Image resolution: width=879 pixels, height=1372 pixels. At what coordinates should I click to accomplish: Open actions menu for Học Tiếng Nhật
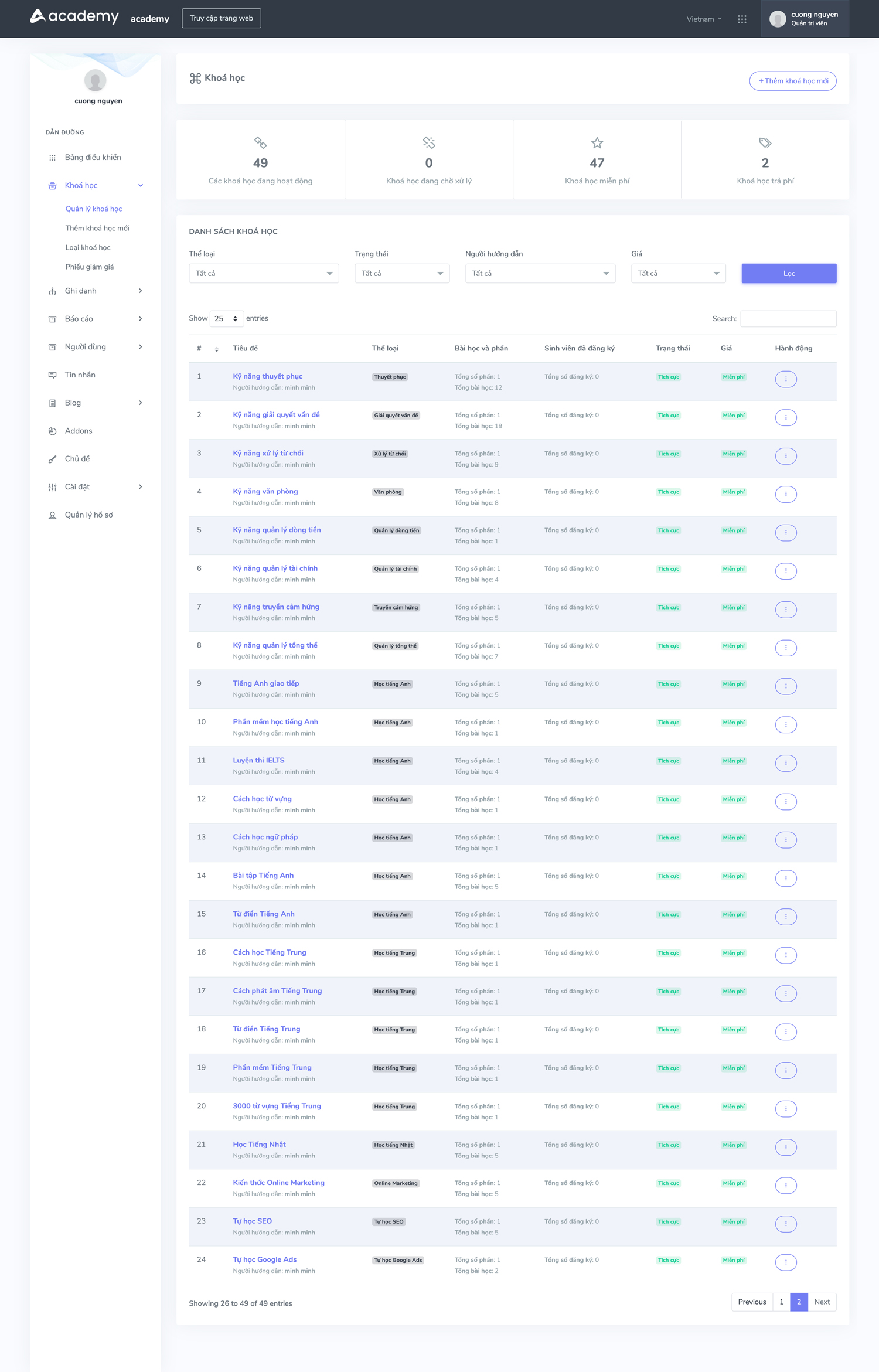(x=786, y=1147)
